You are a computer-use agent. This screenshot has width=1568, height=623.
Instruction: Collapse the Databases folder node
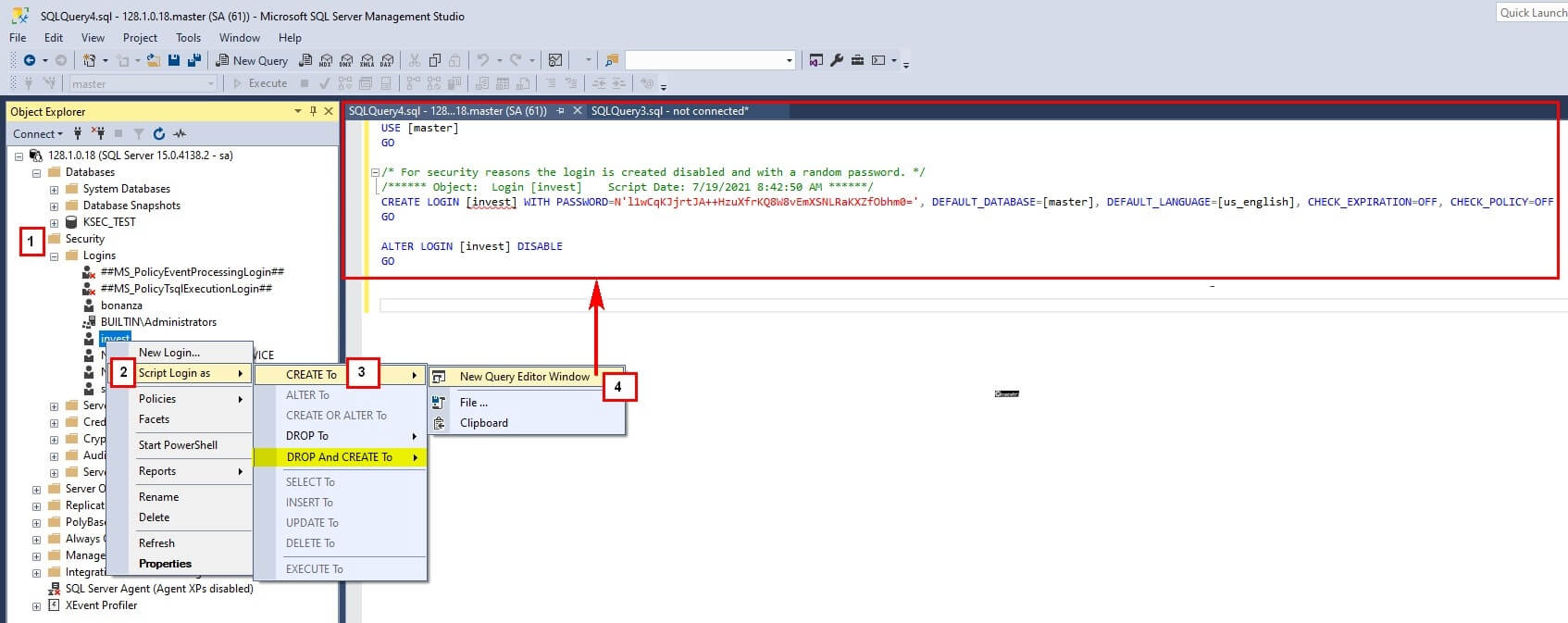click(x=36, y=172)
